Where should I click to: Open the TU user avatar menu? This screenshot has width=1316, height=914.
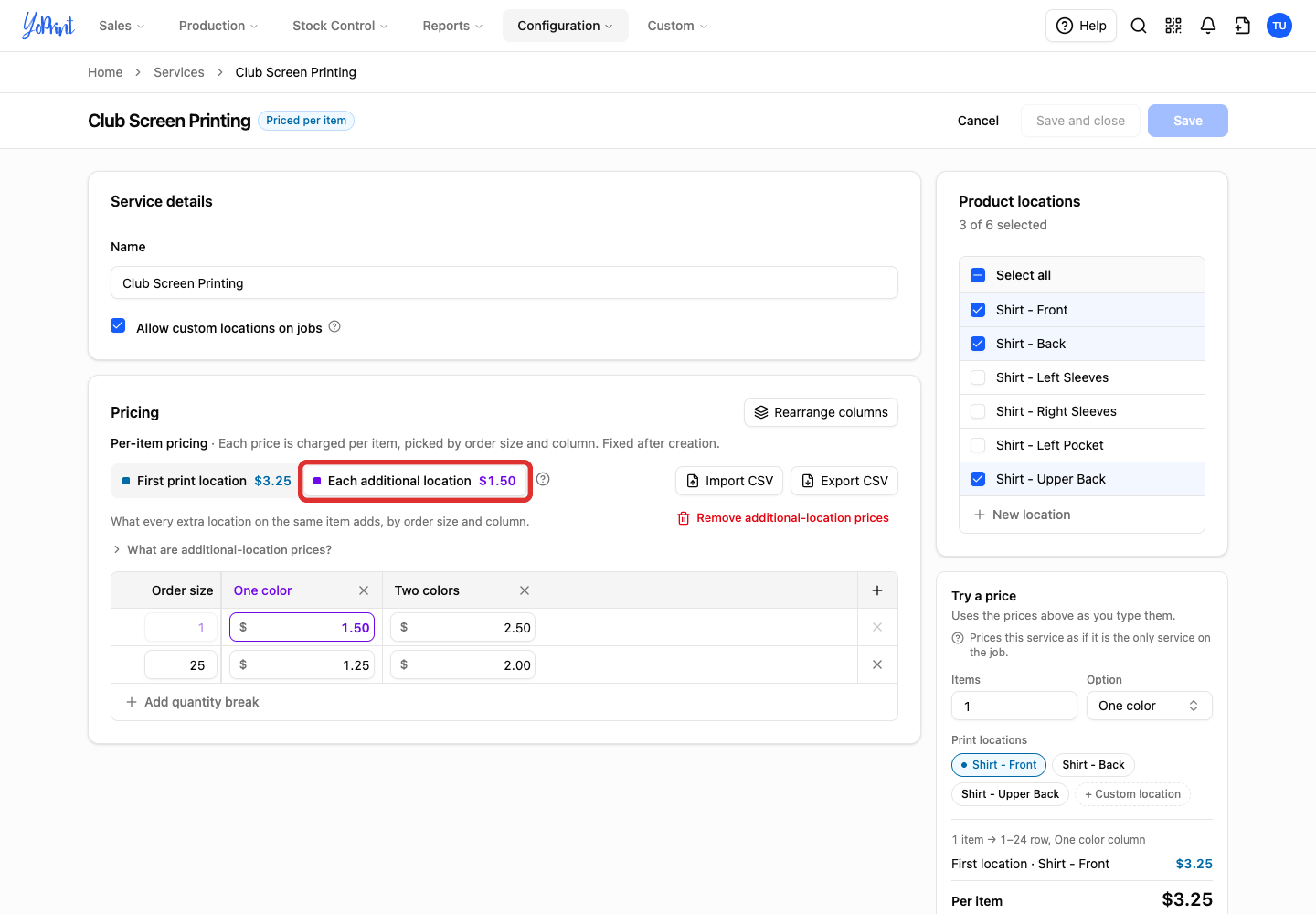coord(1279,26)
